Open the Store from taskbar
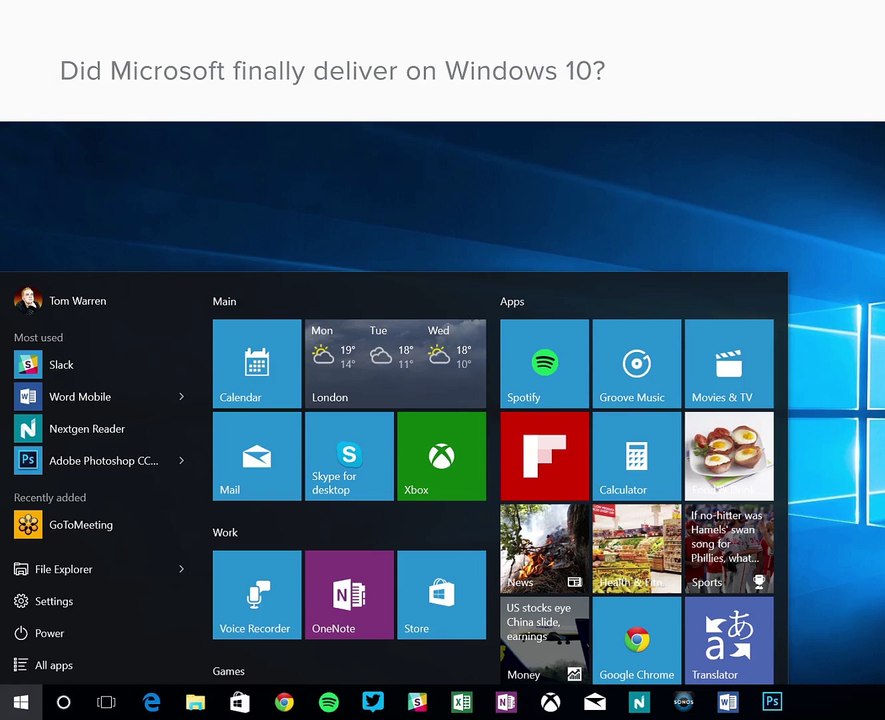The image size is (885, 720). pyautogui.click(x=240, y=702)
